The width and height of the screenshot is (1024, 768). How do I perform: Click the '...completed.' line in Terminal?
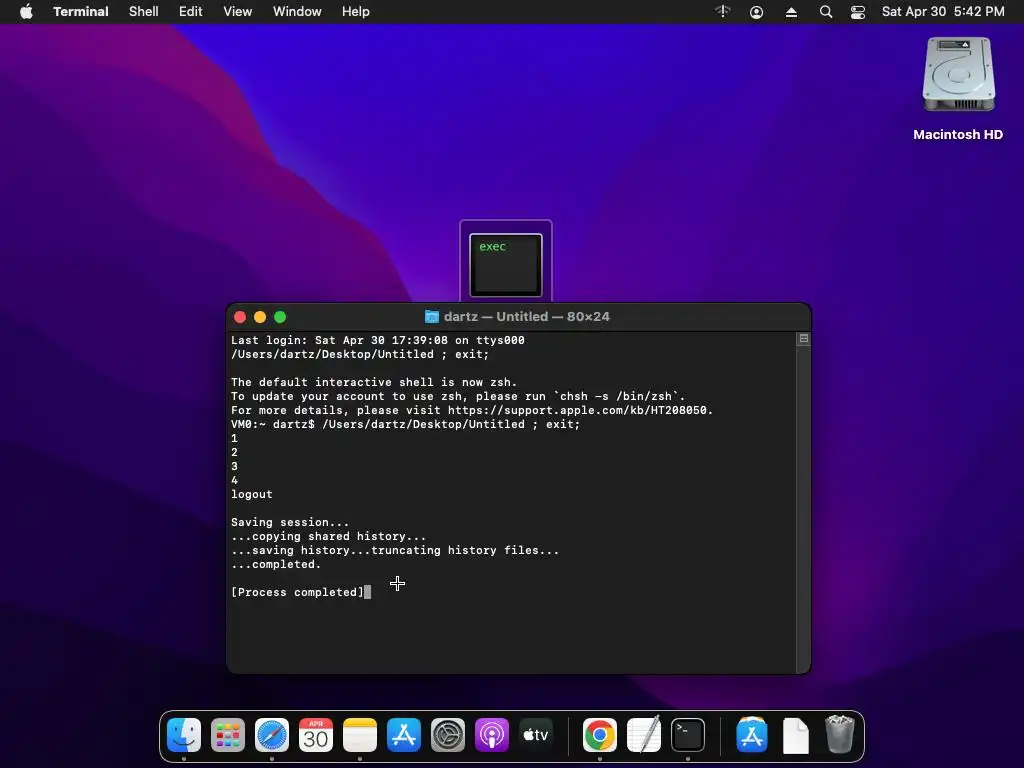tap(276, 564)
